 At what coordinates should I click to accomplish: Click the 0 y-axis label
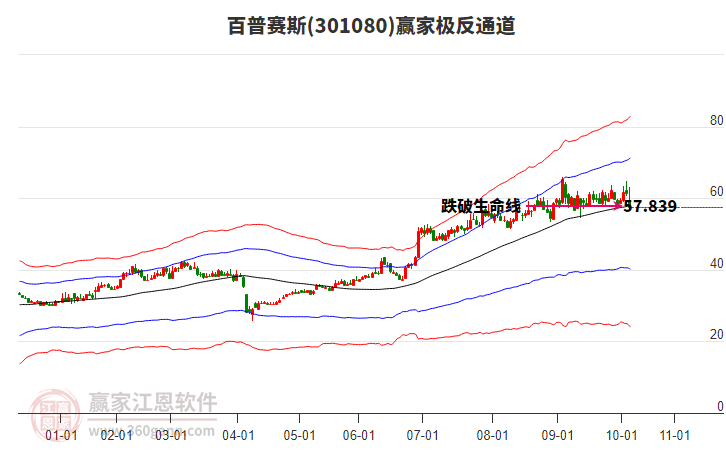(x=720, y=406)
